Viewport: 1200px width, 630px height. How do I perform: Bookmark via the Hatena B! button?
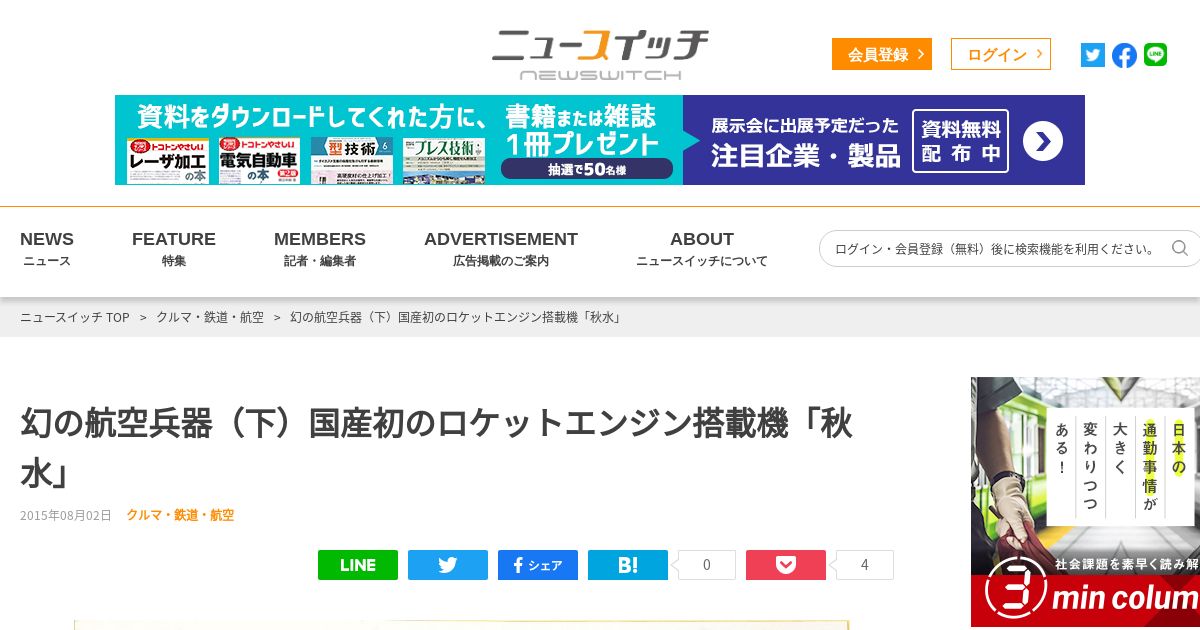(628, 565)
